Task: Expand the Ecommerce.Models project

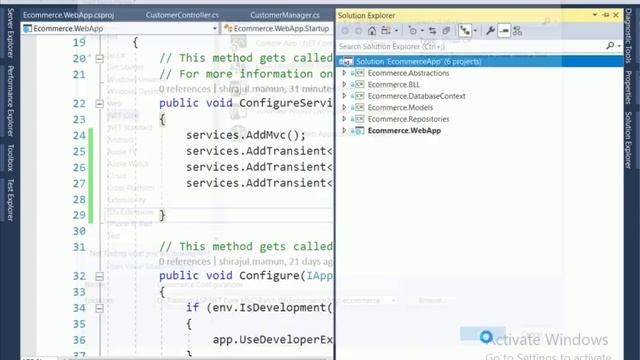Action: 344,107
